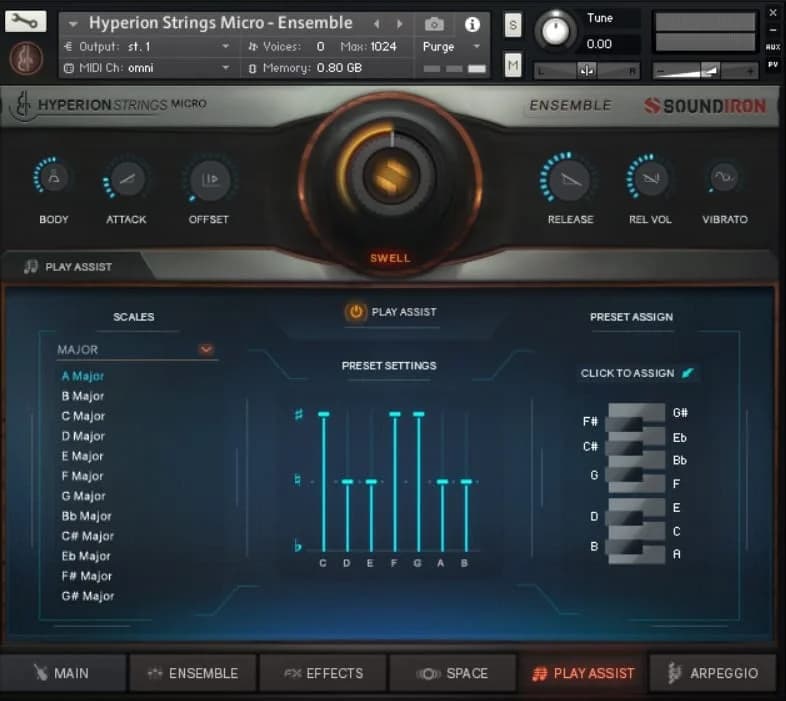
Task: Expand the Major scales dropdown
Action: pos(206,349)
